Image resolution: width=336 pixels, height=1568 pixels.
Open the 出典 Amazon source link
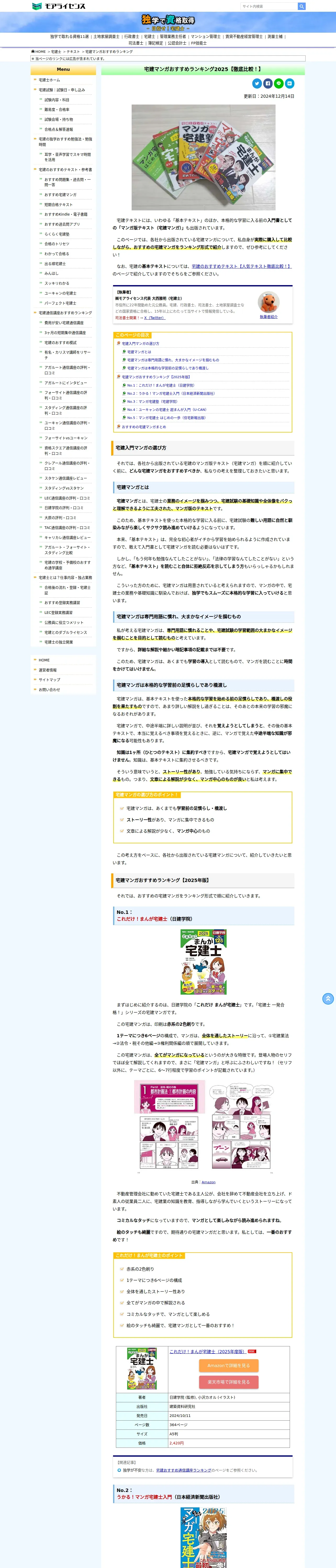coord(208,1182)
